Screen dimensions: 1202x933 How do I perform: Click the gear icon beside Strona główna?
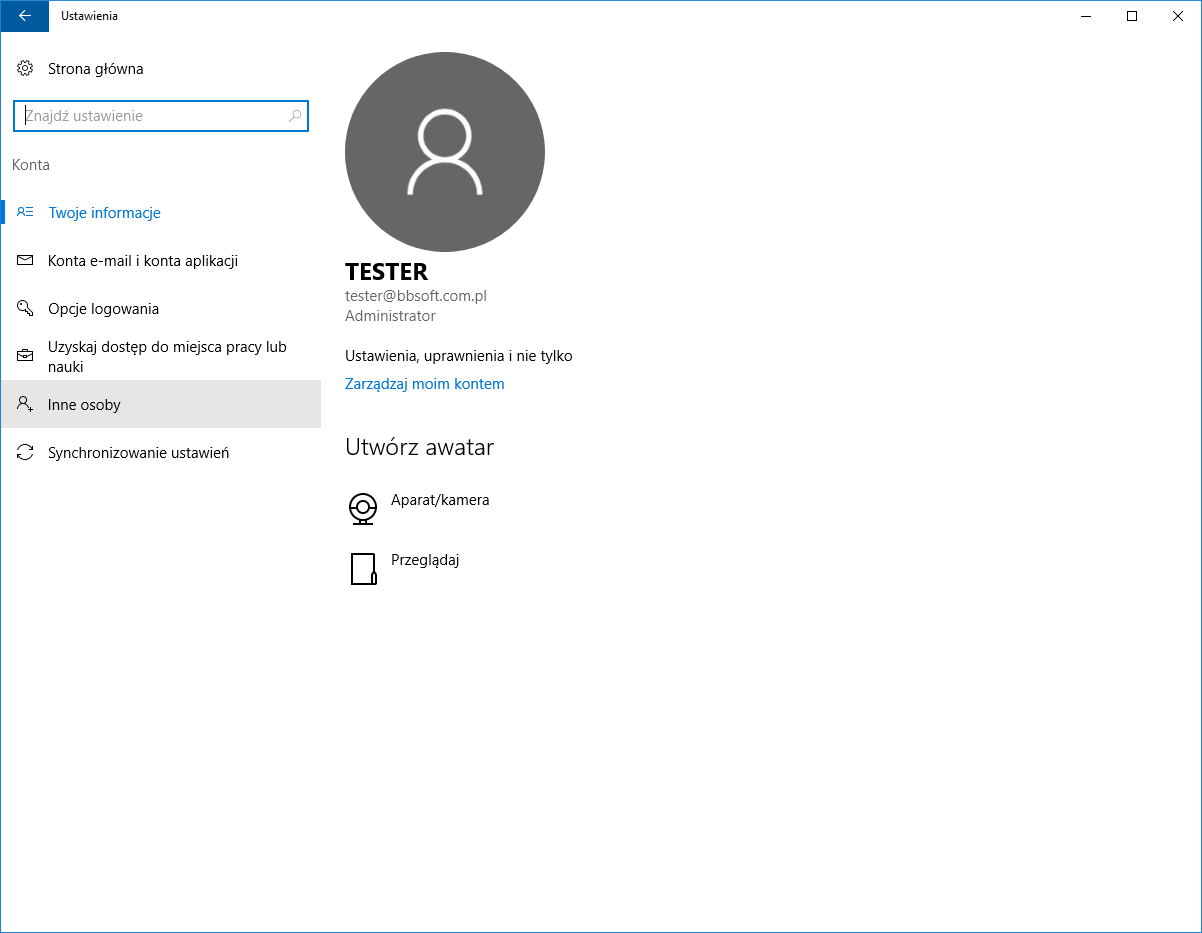click(25, 69)
